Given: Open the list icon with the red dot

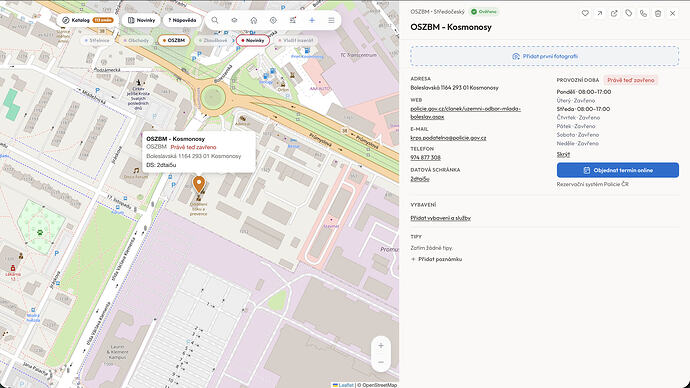Looking at the screenshot, I should (293, 20).
